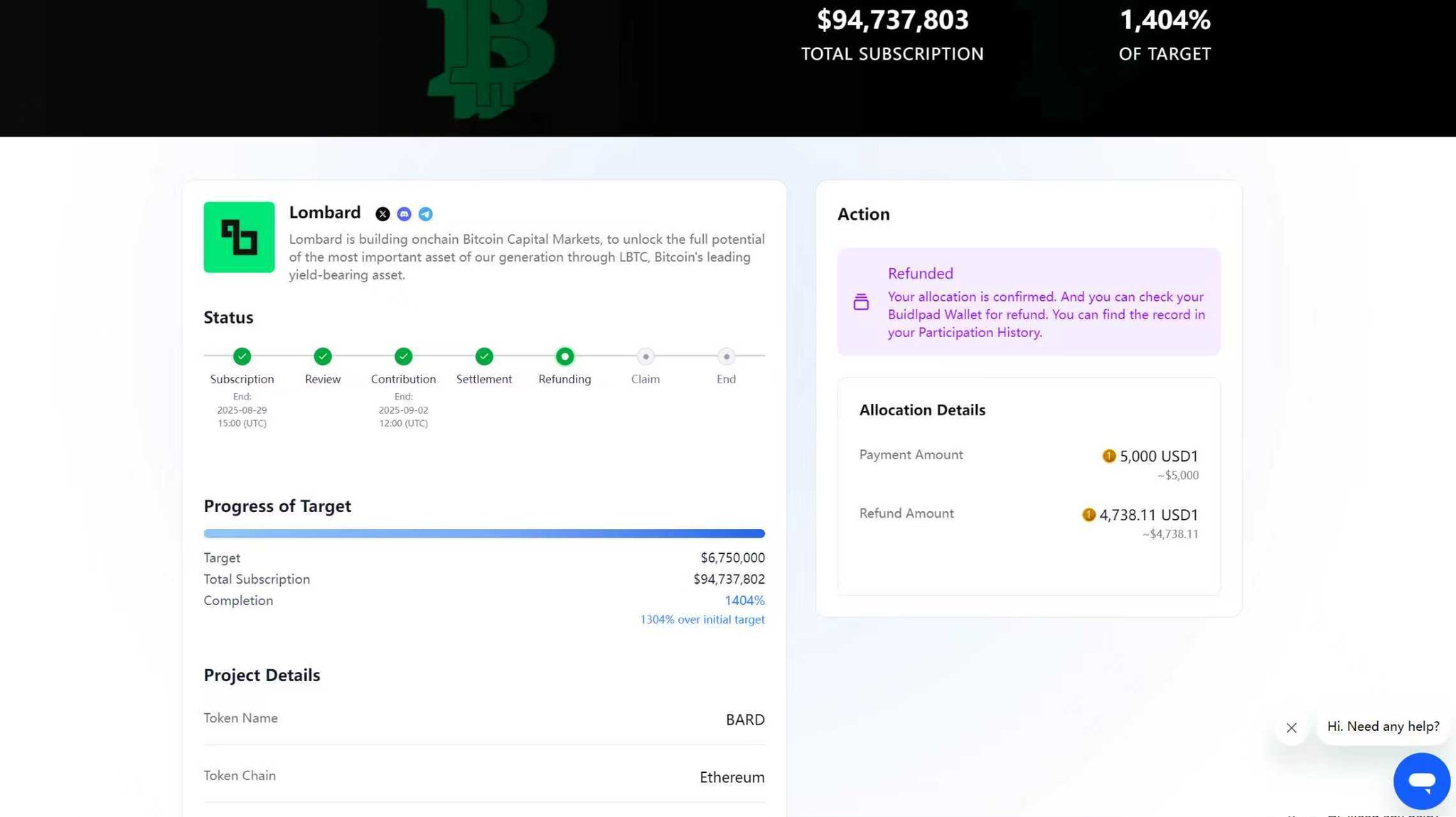Click the '1304% over initial target' text

[702, 619]
